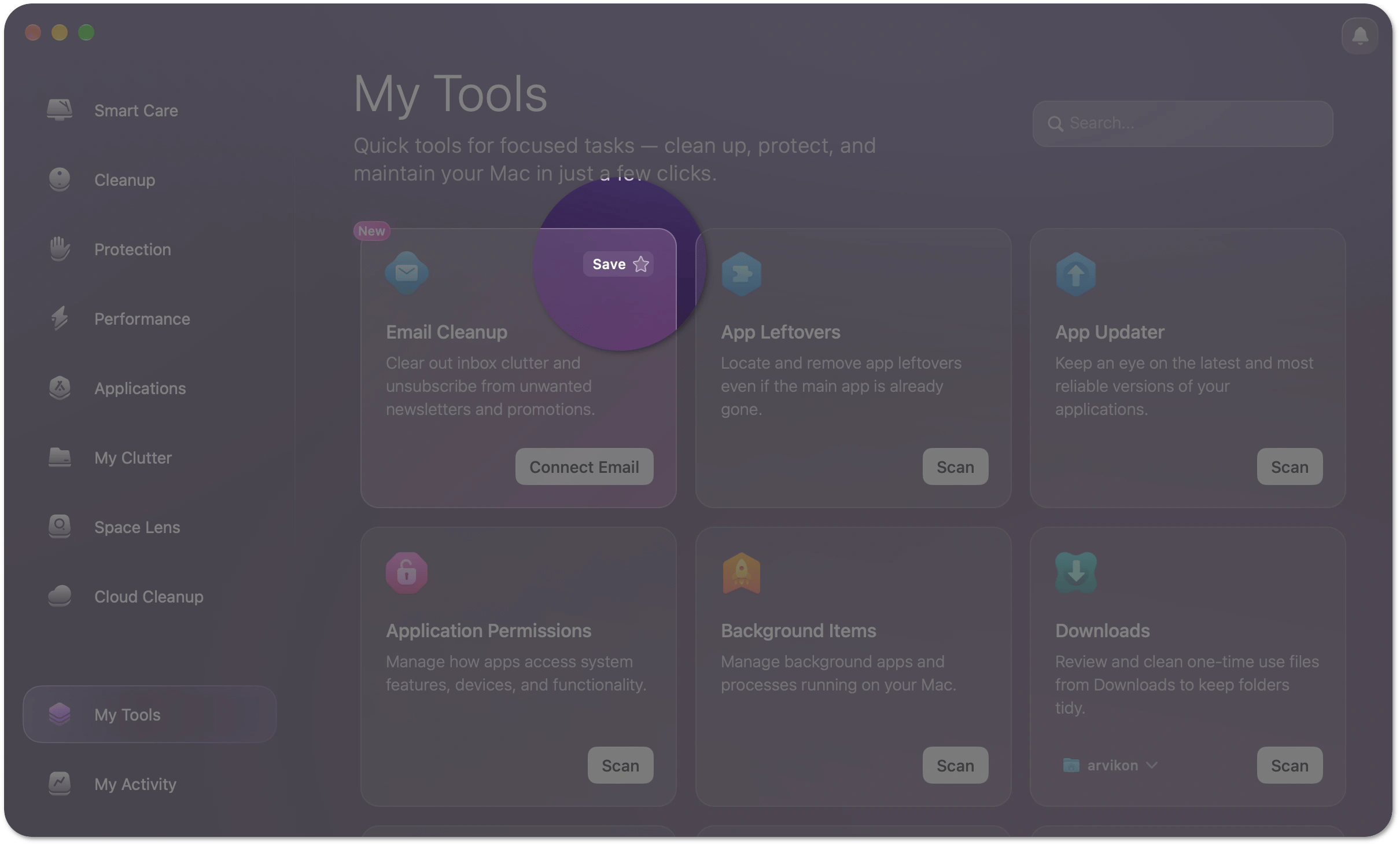Viewport: 1400px width, 845px height.
Task: Click the Downloads arrow icon
Action: (x=1075, y=573)
